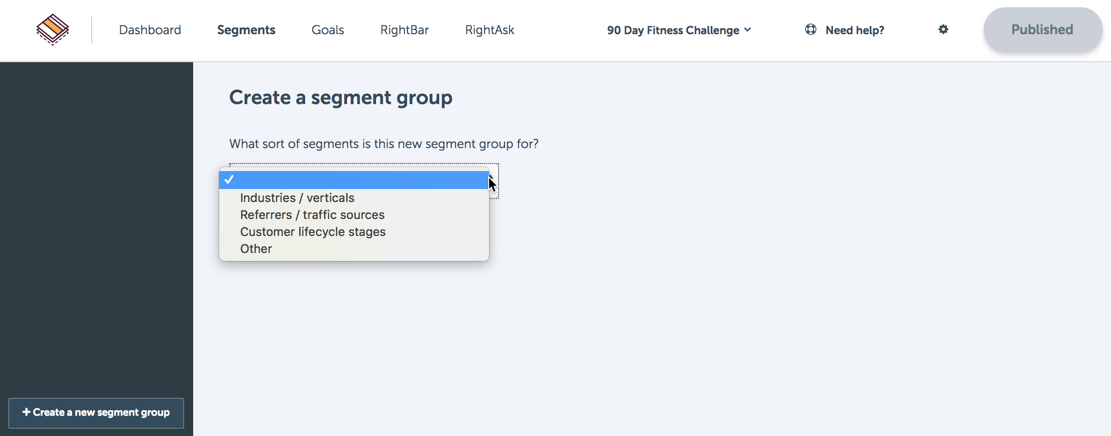Choose Referrers / traffic sources option
This screenshot has width=1111, height=436.
tap(354, 215)
